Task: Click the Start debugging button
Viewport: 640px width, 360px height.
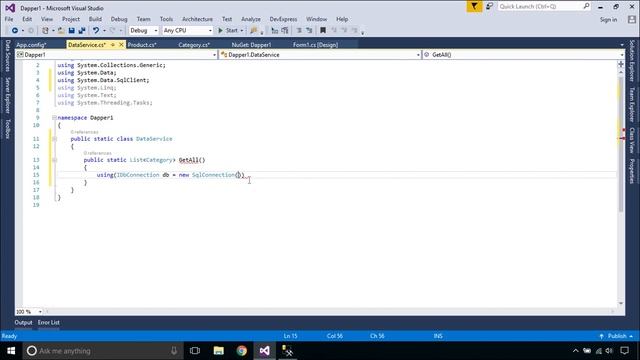Action: click(x=228, y=31)
